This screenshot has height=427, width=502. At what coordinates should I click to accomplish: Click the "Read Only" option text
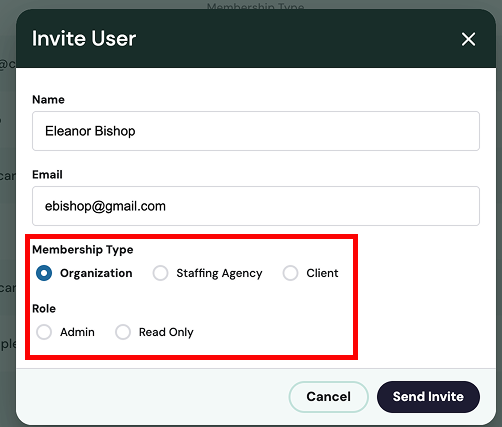click(166, 332)
